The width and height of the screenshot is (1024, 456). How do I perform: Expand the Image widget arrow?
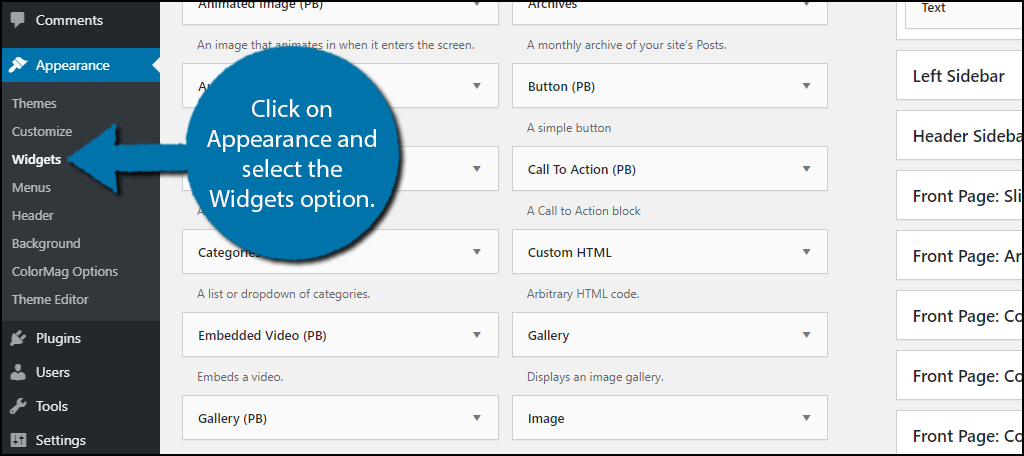(x=807, y=417)
